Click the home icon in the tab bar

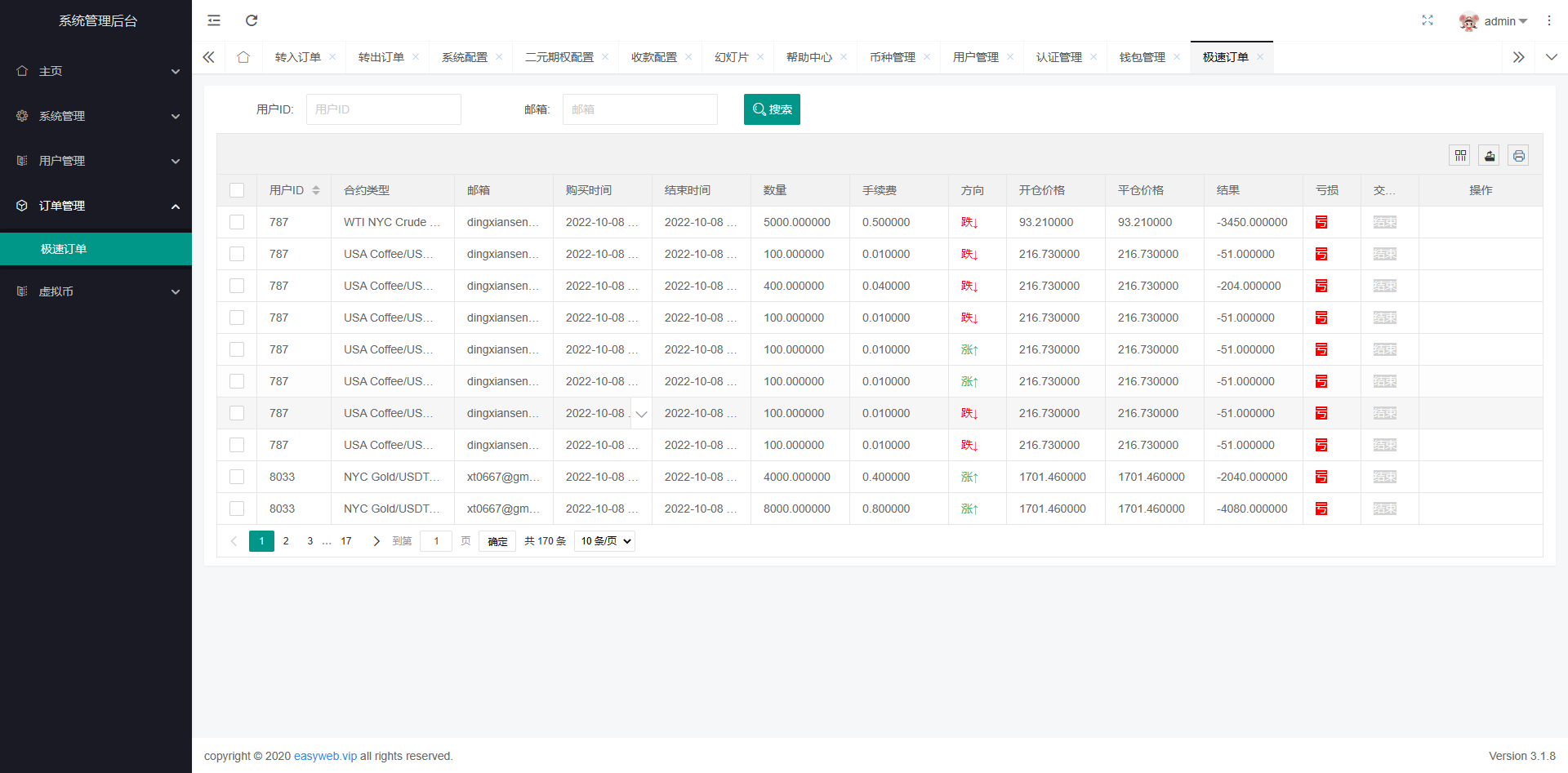pyautogui.click(x=243, y=56)
